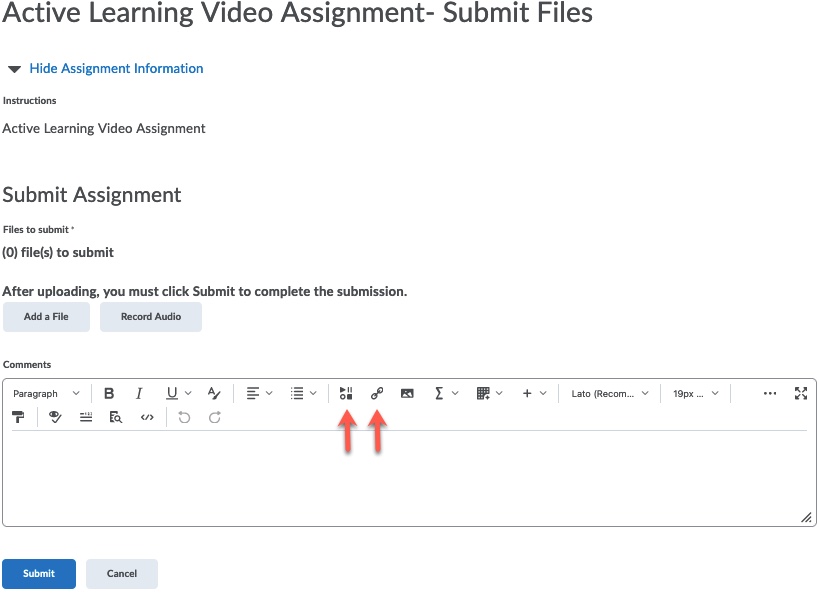Screen dimensions: 819x593
Task: Click the Insert Stuff media icon
Action: pos(346,394)
